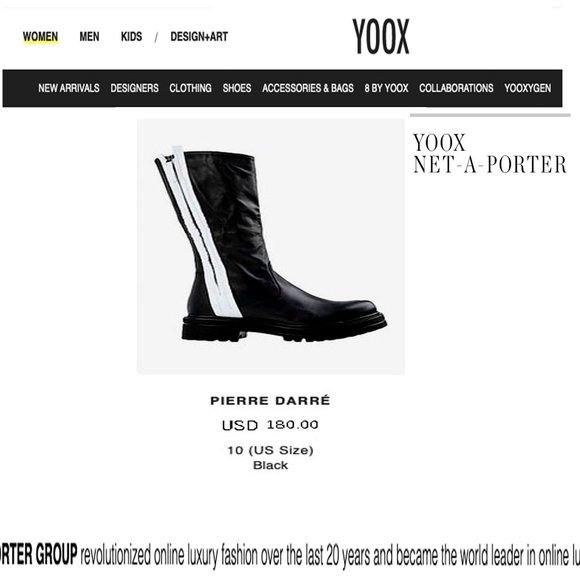Open NEW ARRIVALS menu

point(69,88)
